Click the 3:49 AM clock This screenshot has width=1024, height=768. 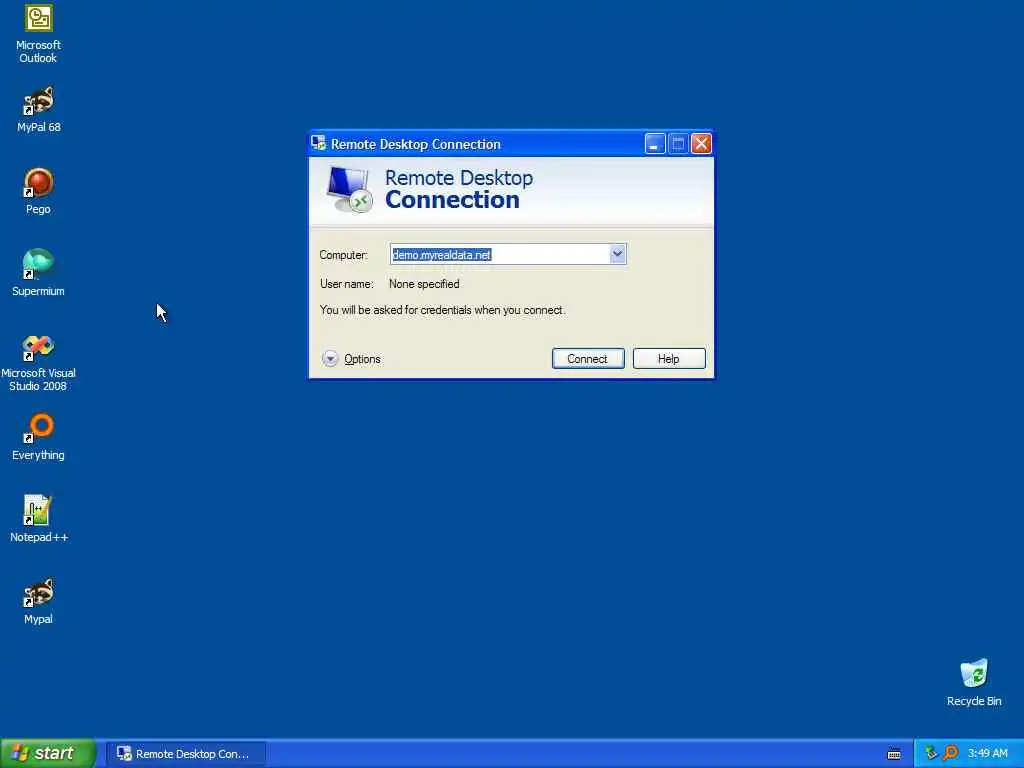click(x=987, y=753)
